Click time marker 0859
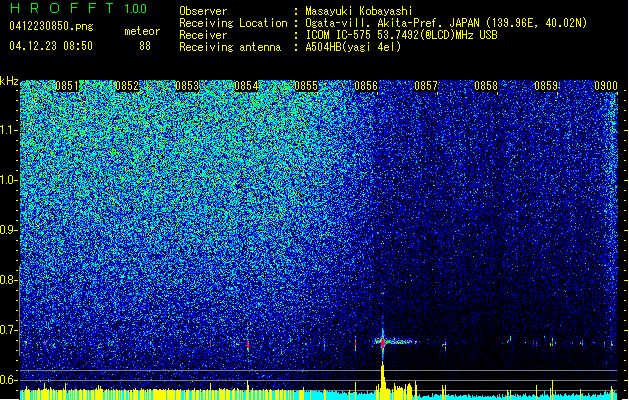Viewport: 629px width, 400px height. [x=546, y=86]
